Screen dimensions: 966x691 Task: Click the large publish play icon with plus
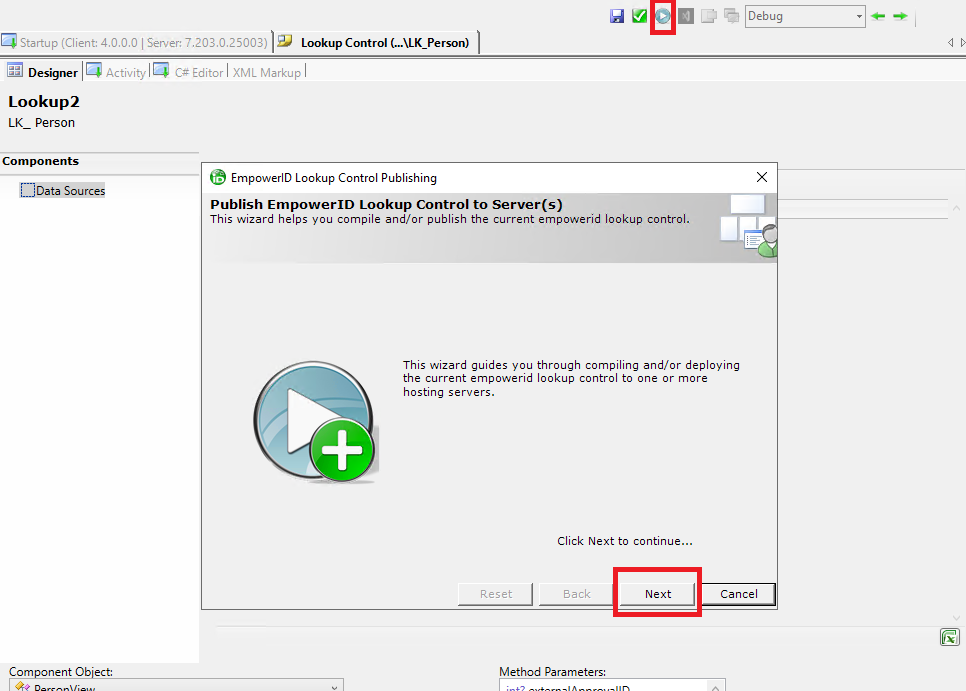coord(315,422)
